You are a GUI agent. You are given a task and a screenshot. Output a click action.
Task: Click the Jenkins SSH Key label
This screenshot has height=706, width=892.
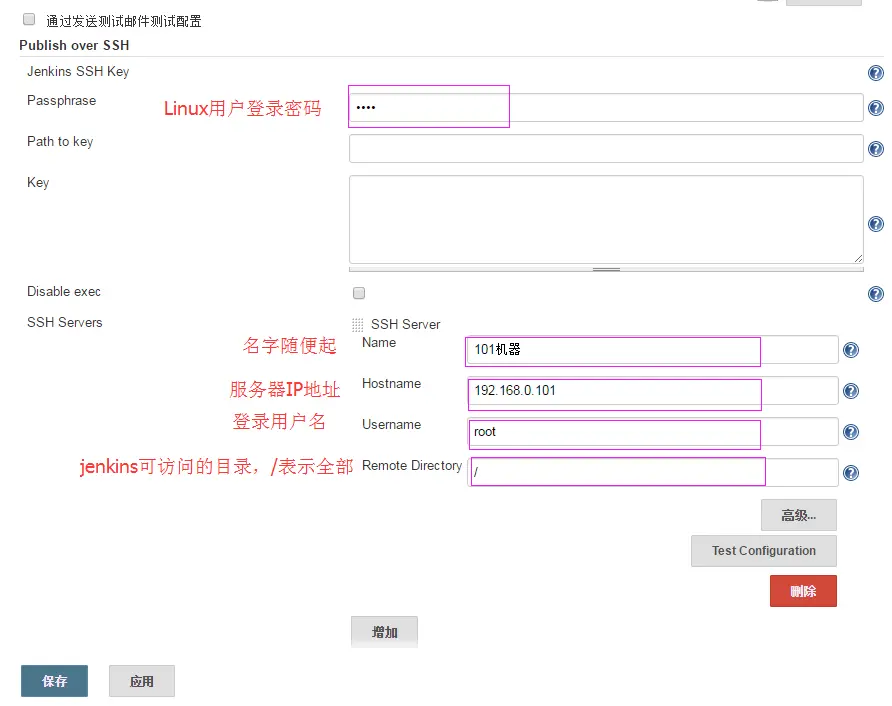pyautogui.click(x=78, y=71)
